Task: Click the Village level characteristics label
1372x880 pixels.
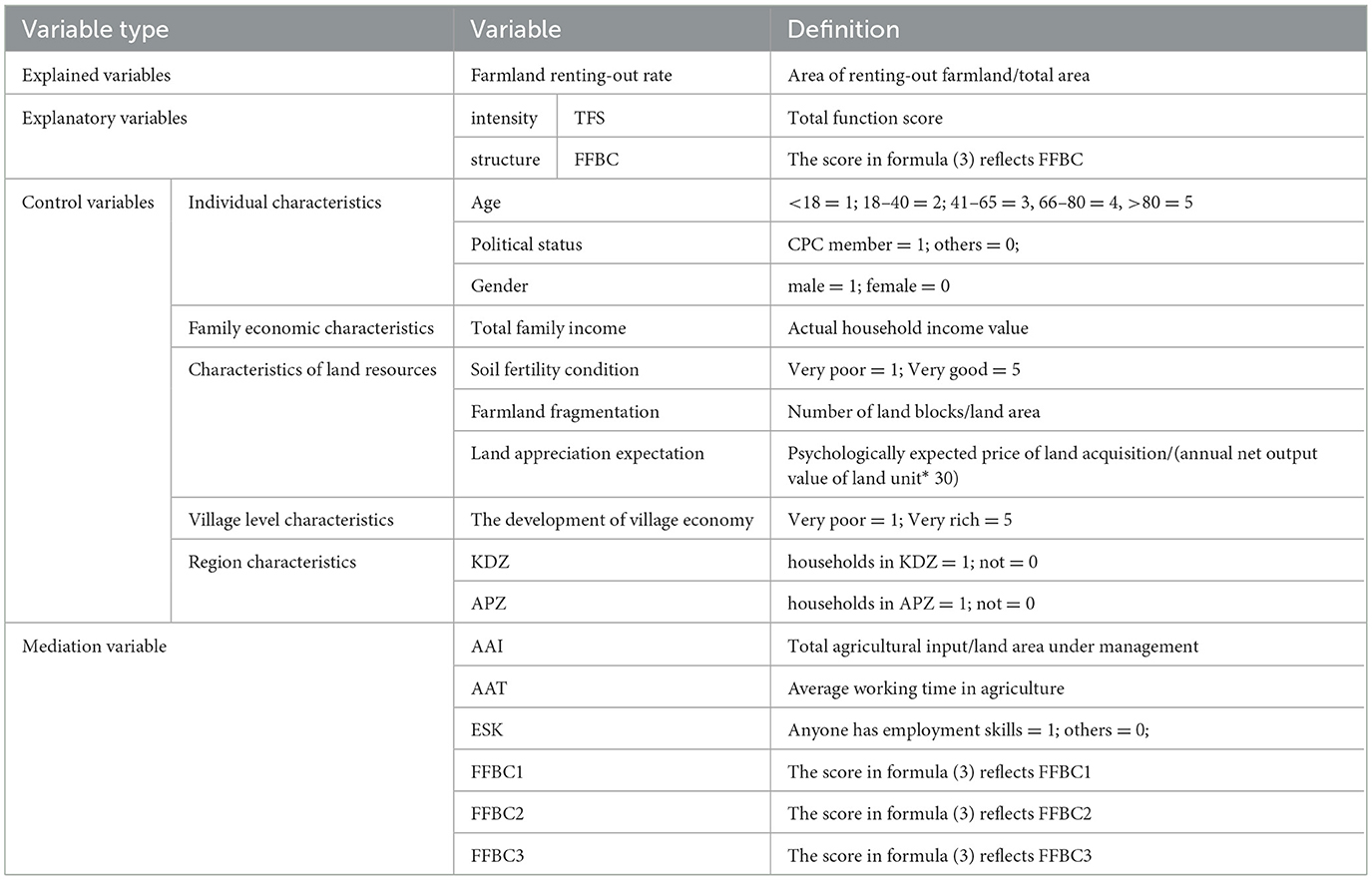Action: pyautogui.click(x=291, y=521)
